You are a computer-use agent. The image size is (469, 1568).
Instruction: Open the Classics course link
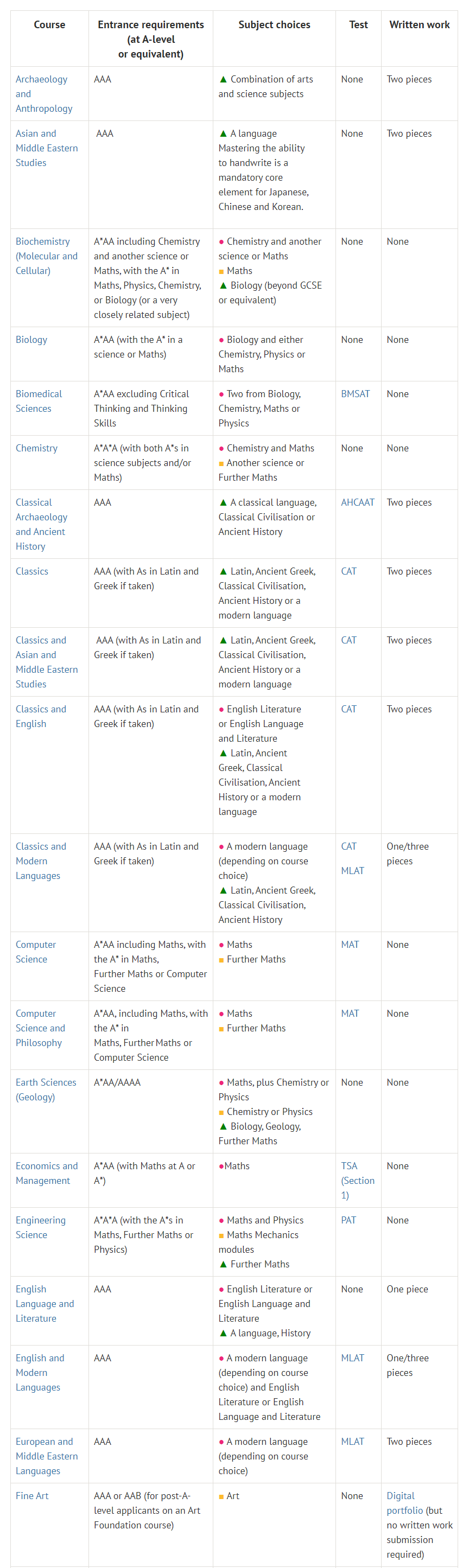[x=31, y=571]
